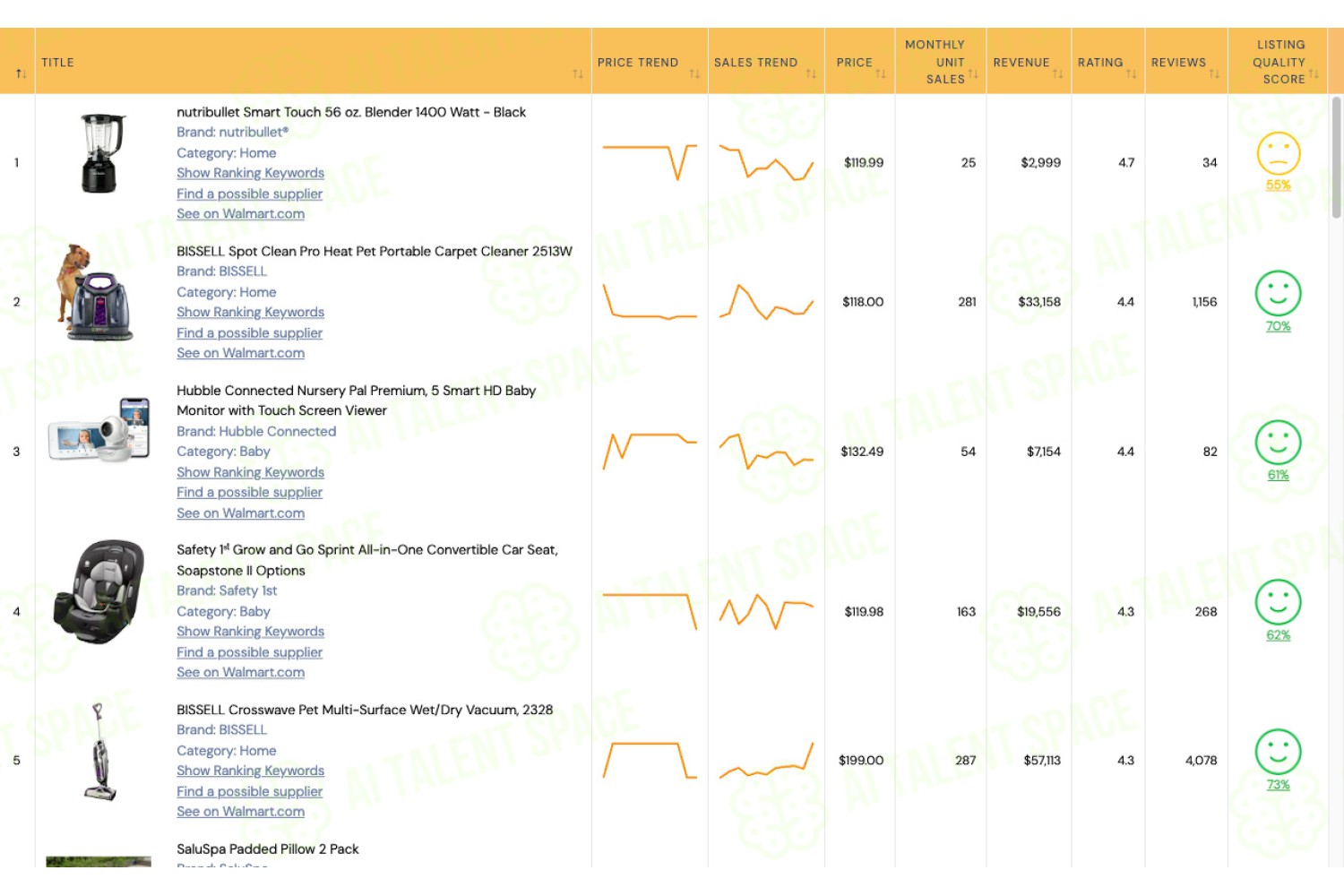Open the 70% listing quality score link
The height and width of the screenshot is (896, 1344).
pos(1279,326)
